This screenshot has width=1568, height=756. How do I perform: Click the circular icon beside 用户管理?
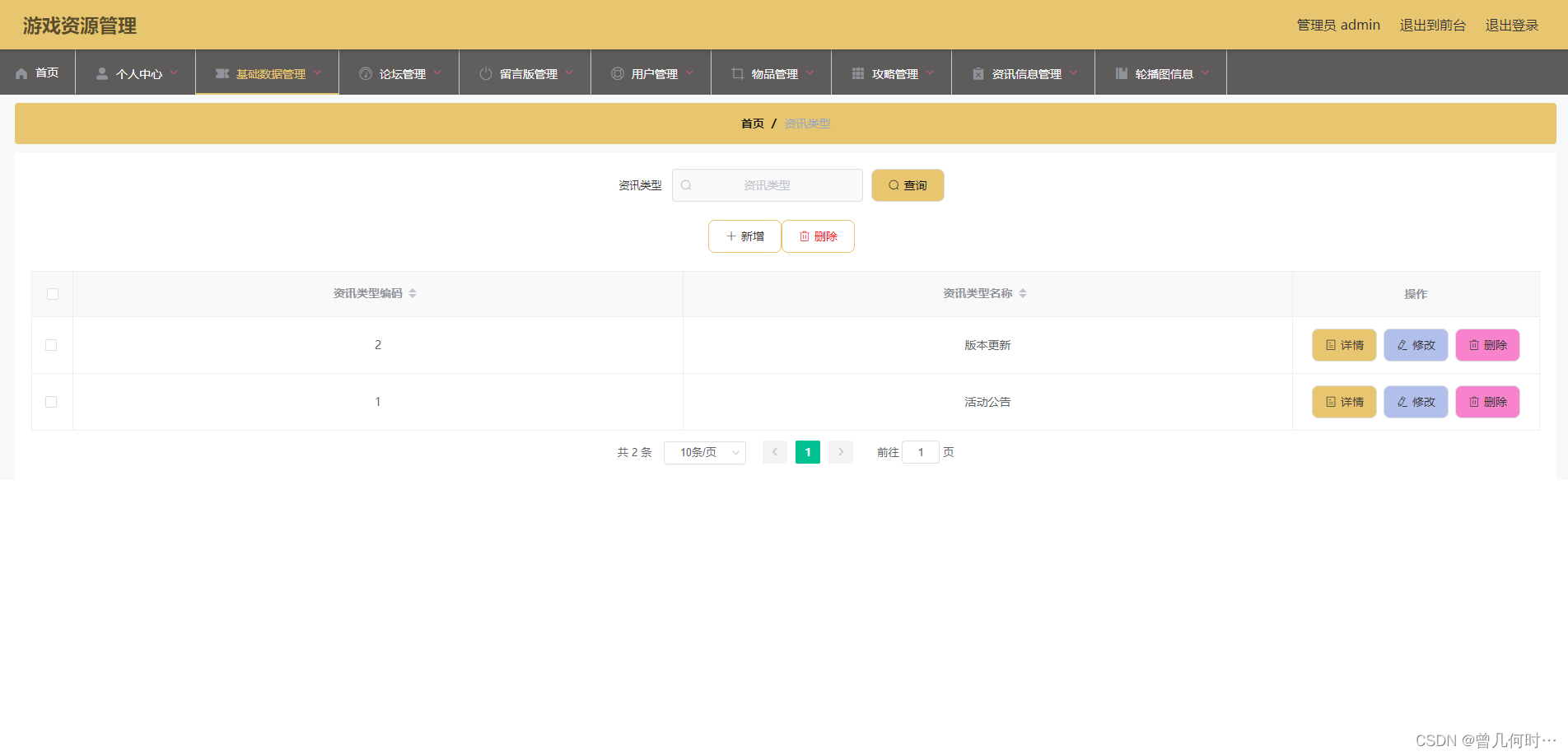click(618, 73)
